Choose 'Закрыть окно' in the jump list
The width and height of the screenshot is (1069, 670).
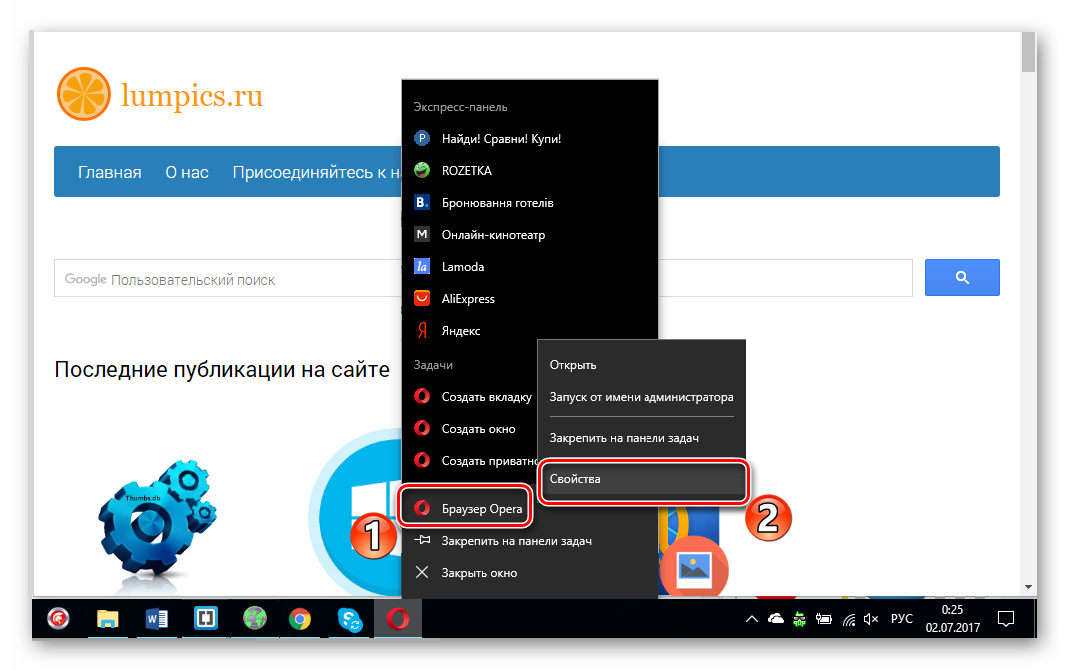530,573
